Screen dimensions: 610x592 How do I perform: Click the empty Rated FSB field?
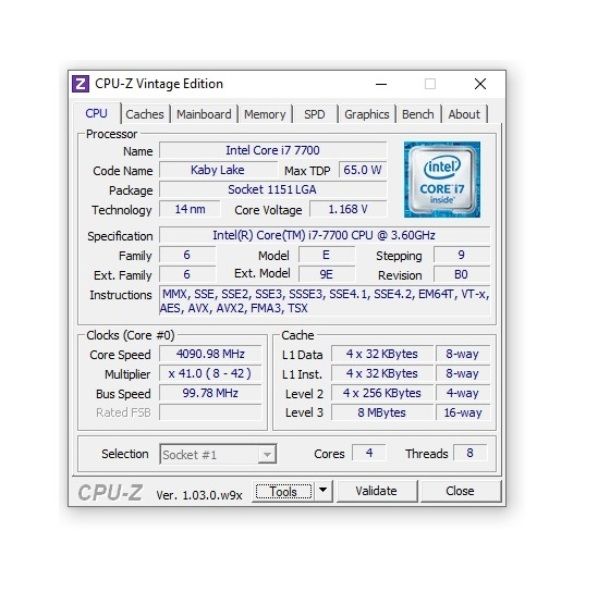210,412
